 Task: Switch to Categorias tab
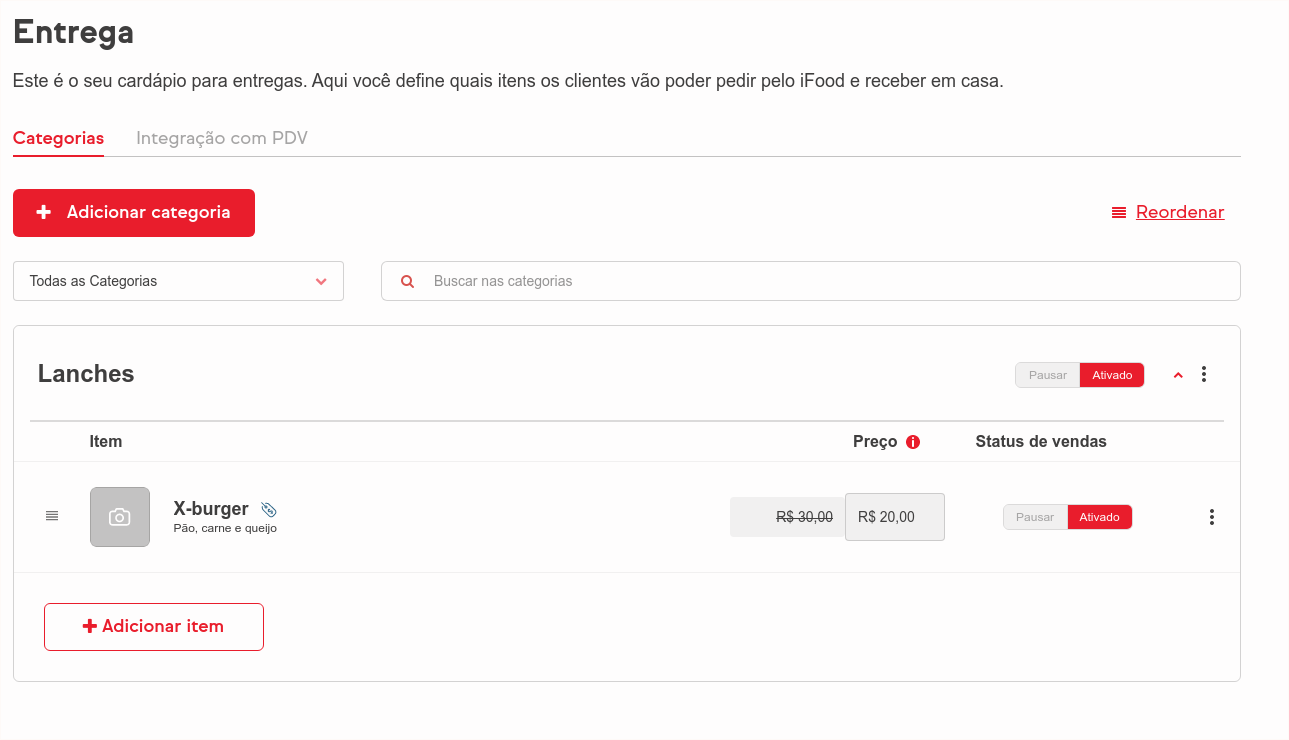click(x=58, y=138)
